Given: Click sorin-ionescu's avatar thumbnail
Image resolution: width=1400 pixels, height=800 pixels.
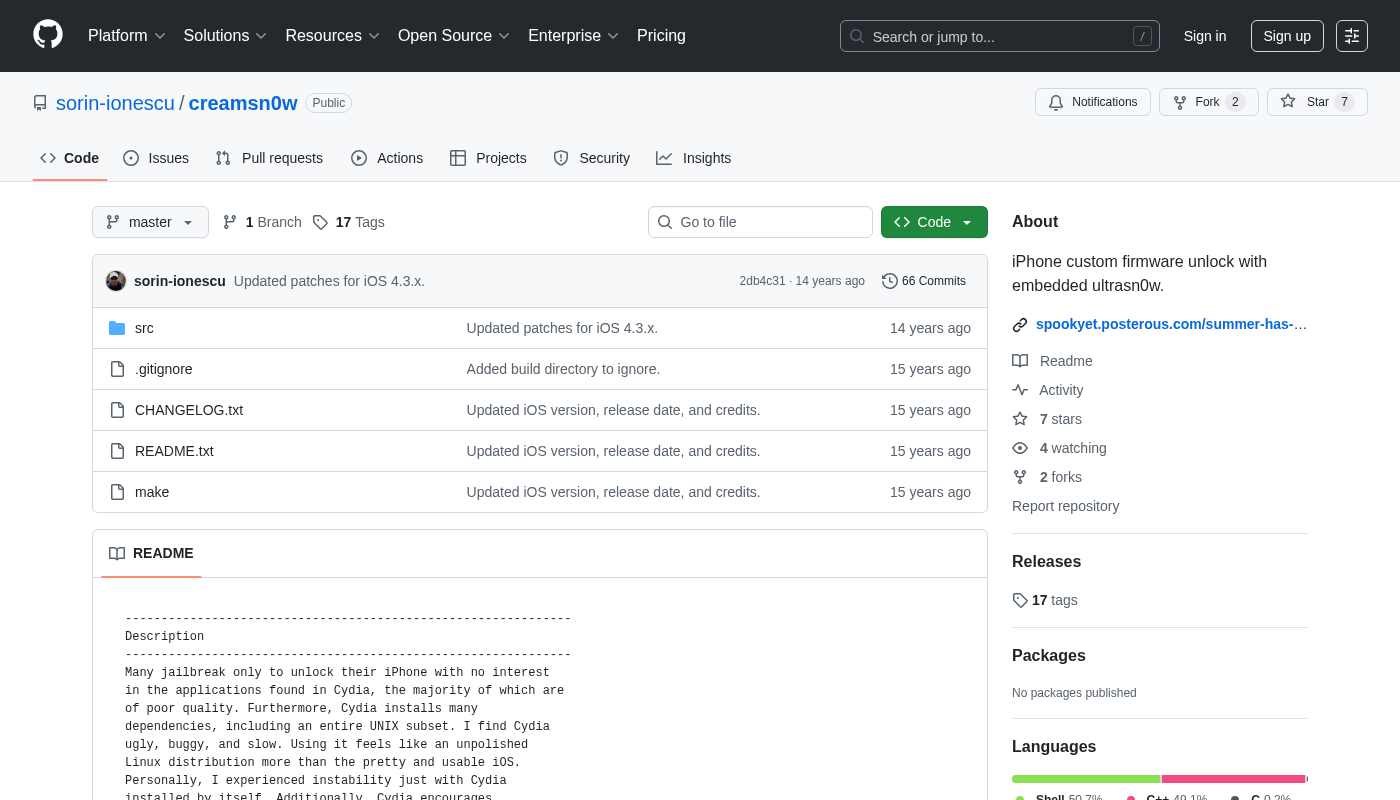Looking at the screenshot, I should (116, 281).
